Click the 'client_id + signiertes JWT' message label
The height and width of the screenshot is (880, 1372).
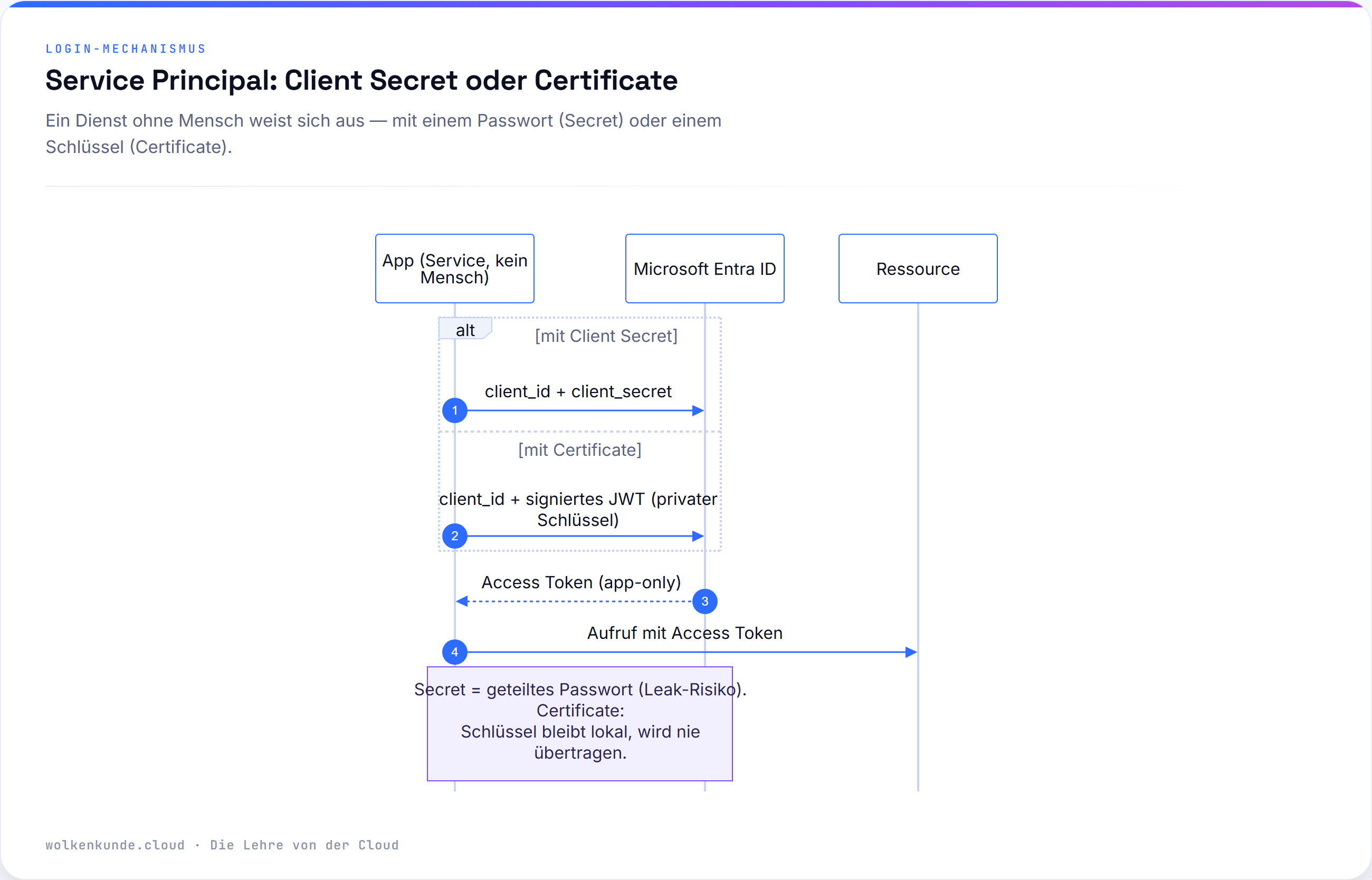578,509
